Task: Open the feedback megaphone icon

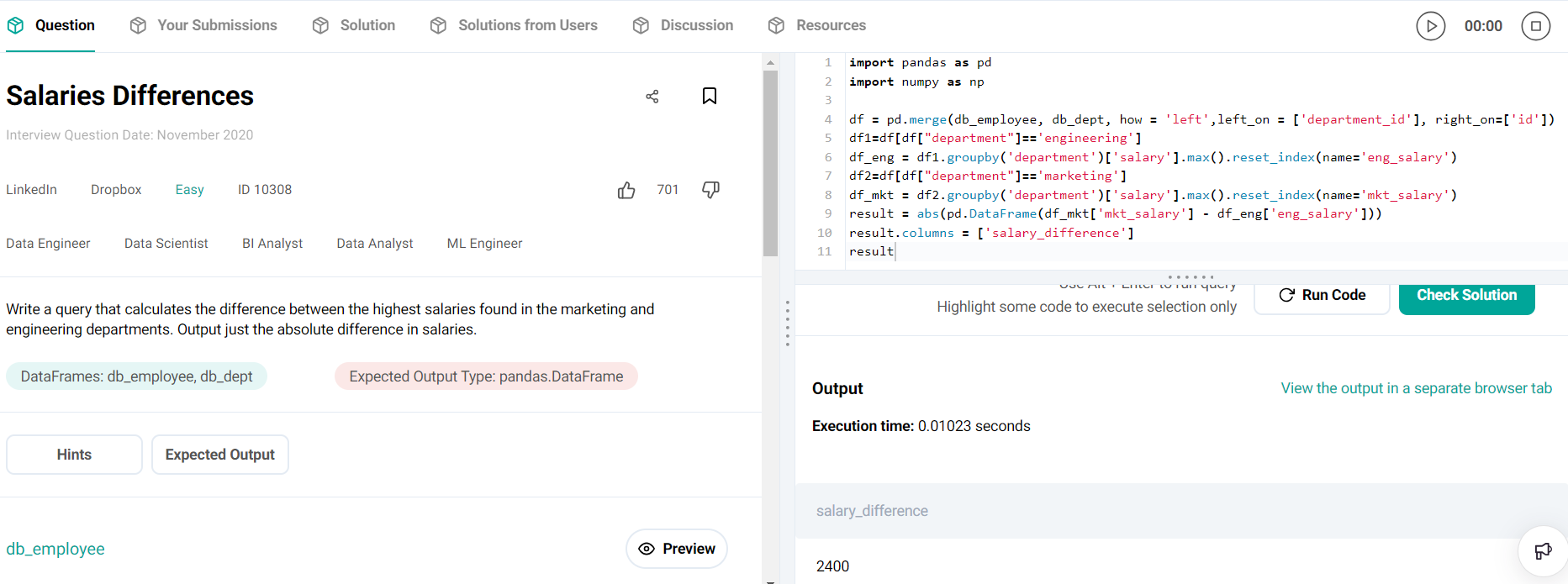Action: 1543,551
